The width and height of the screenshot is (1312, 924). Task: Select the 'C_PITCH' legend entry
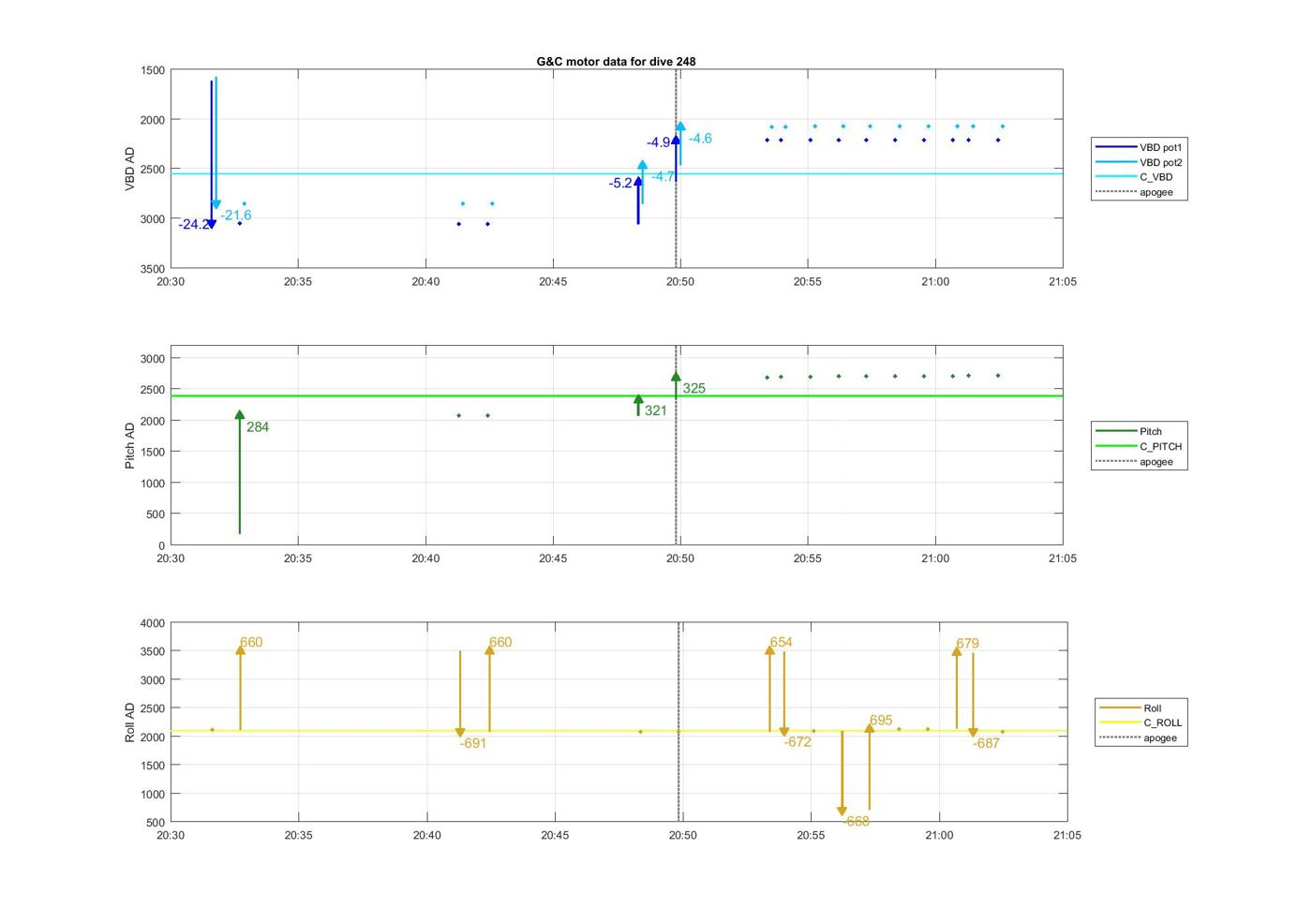point(1139,446)
